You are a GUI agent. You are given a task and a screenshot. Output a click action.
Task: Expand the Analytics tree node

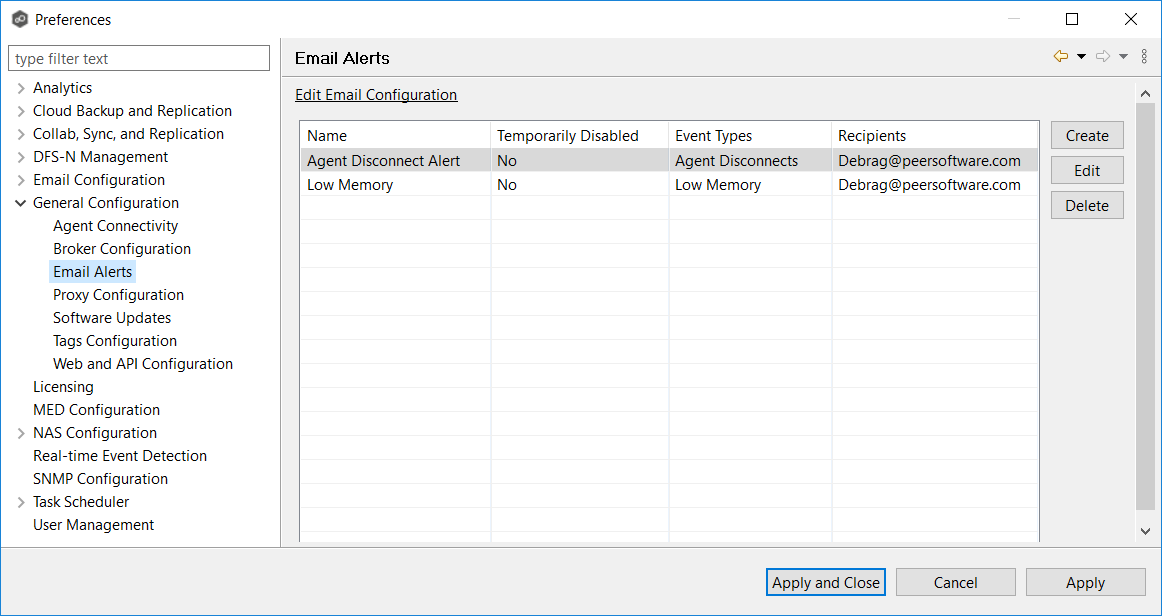coord(21,88)
